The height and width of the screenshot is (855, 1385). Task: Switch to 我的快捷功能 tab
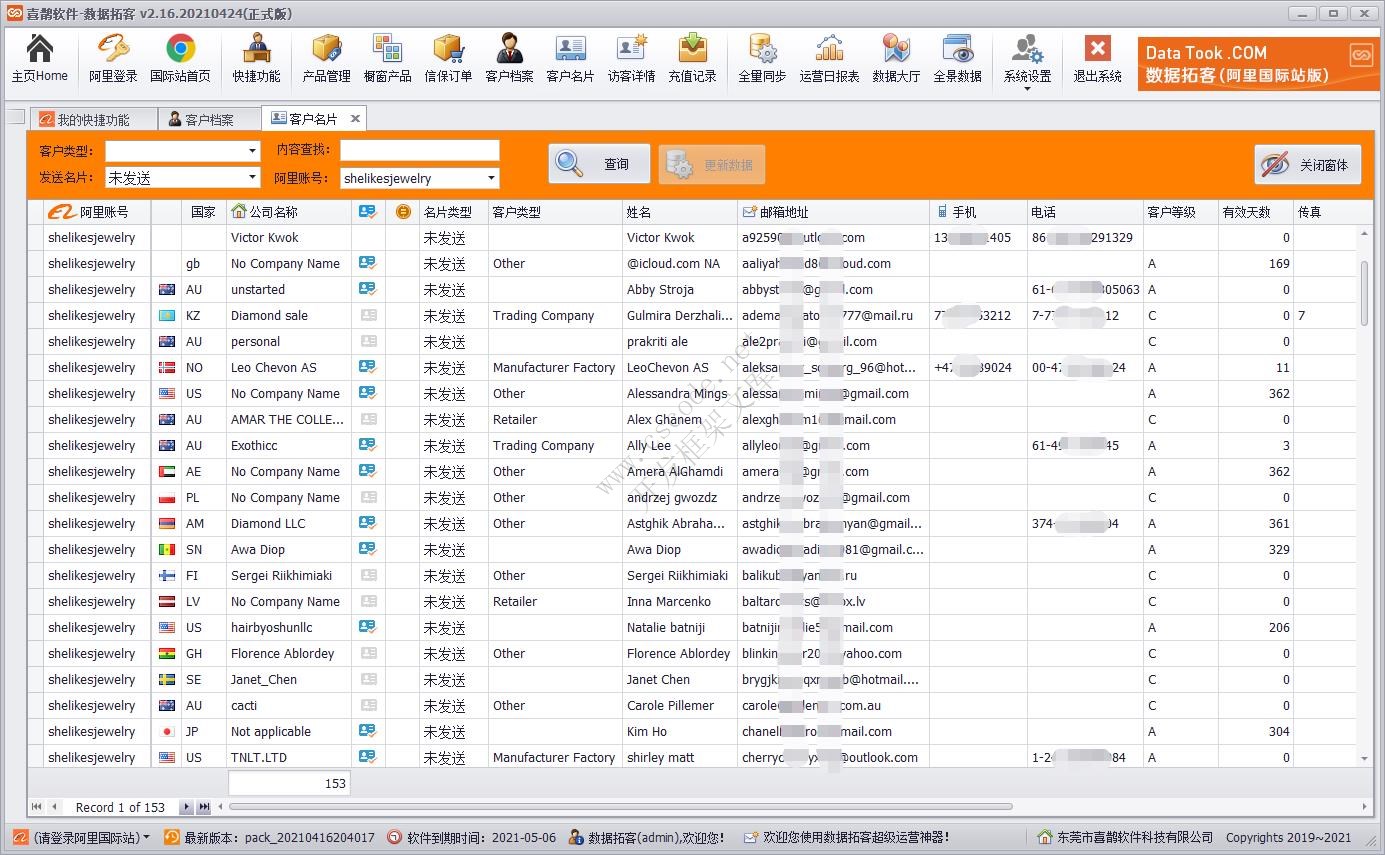coord(93,119)
